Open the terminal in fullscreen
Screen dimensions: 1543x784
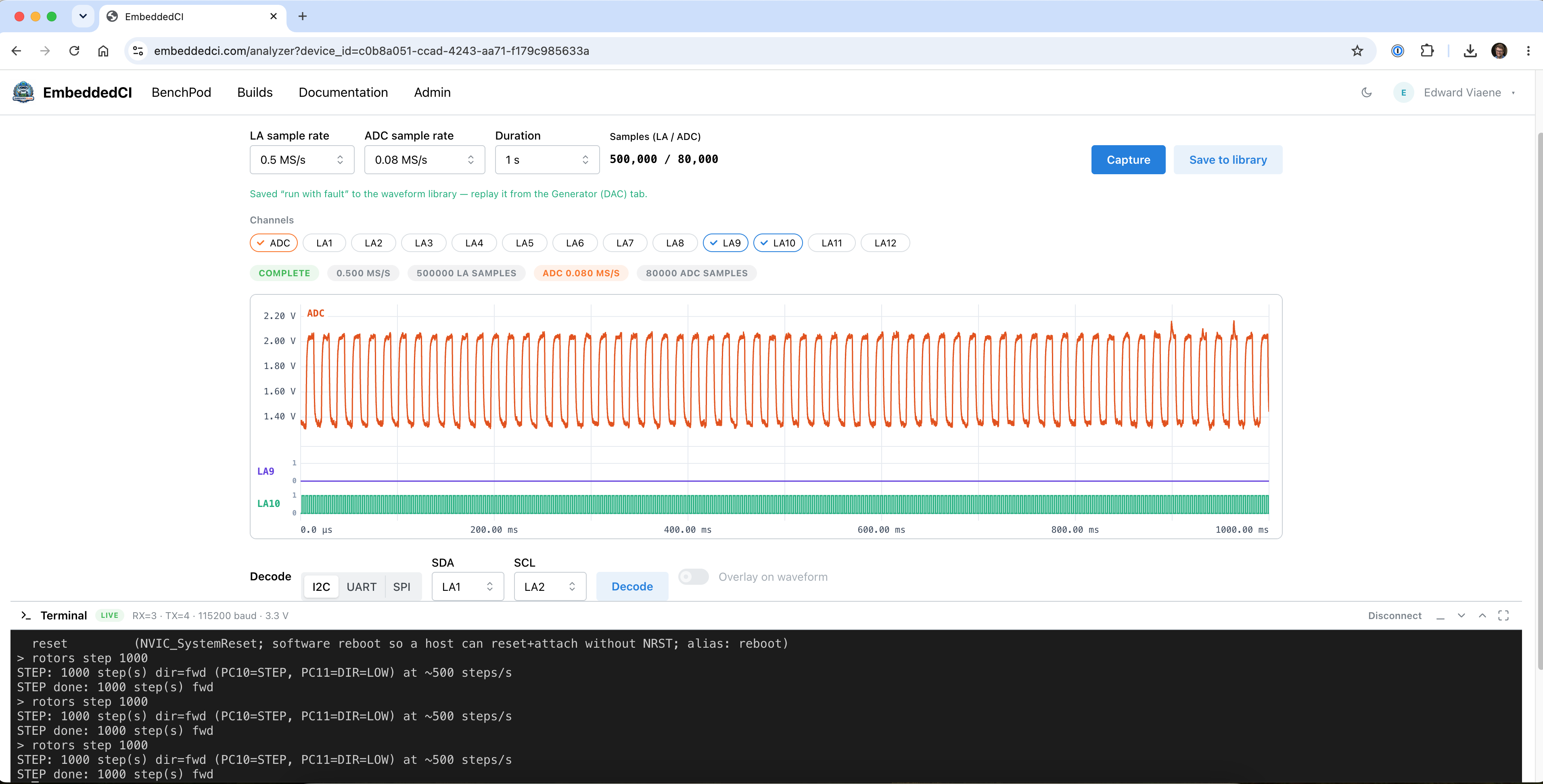tap(1503, 616)
